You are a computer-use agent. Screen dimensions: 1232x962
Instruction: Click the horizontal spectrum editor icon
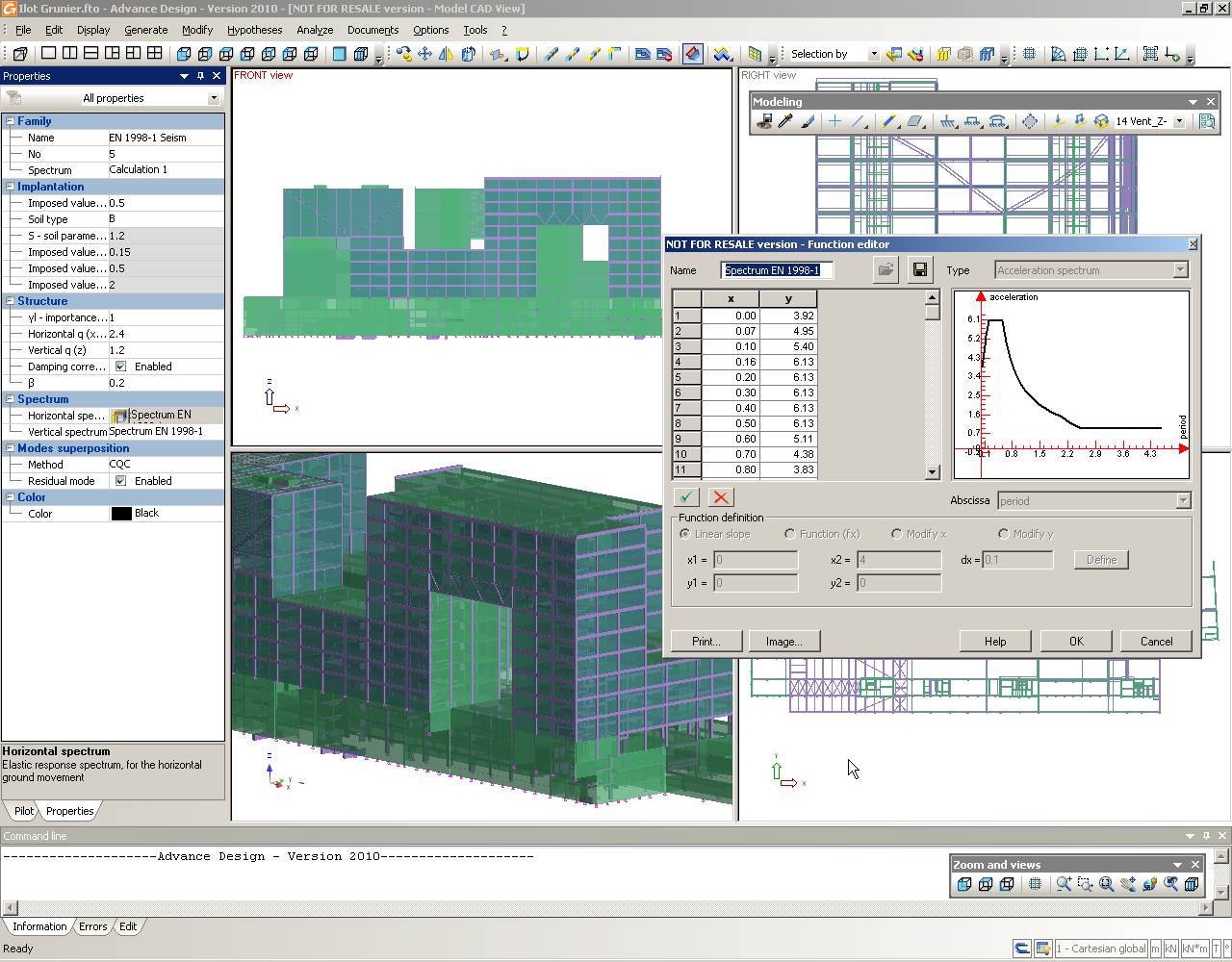click(x=119, y=416)
